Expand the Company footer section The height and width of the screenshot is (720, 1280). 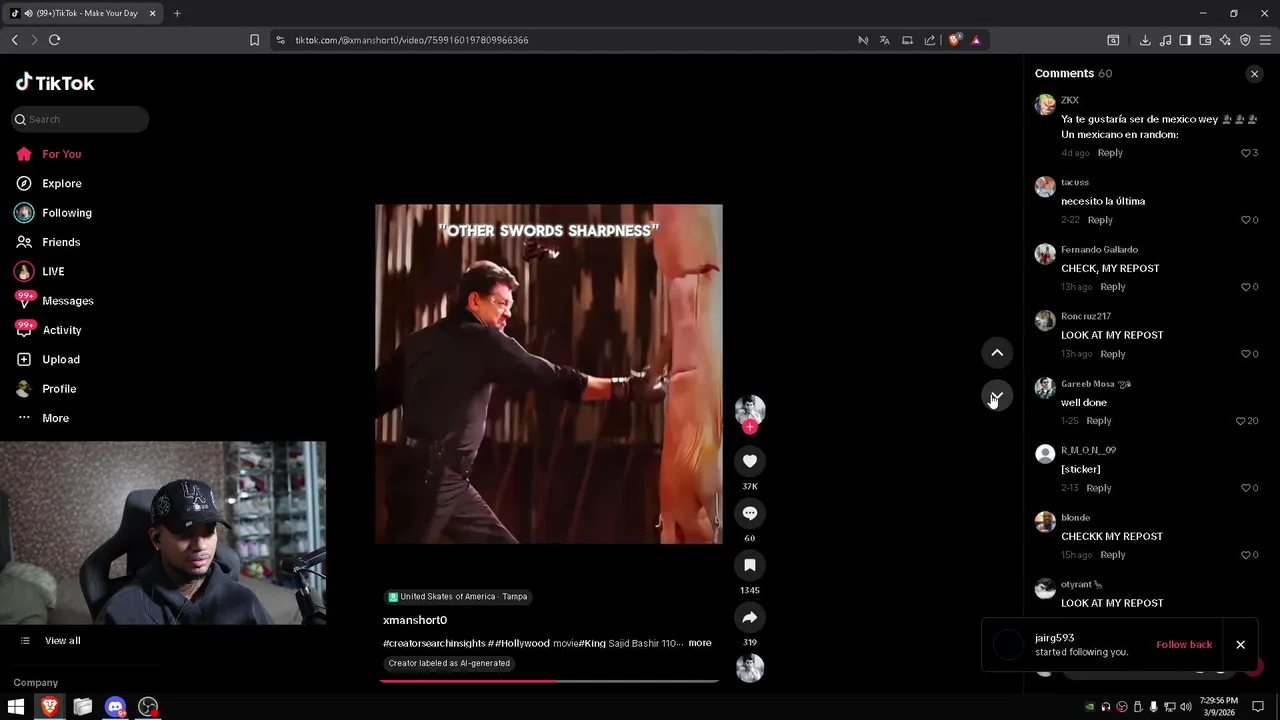(x=36, y=683)
